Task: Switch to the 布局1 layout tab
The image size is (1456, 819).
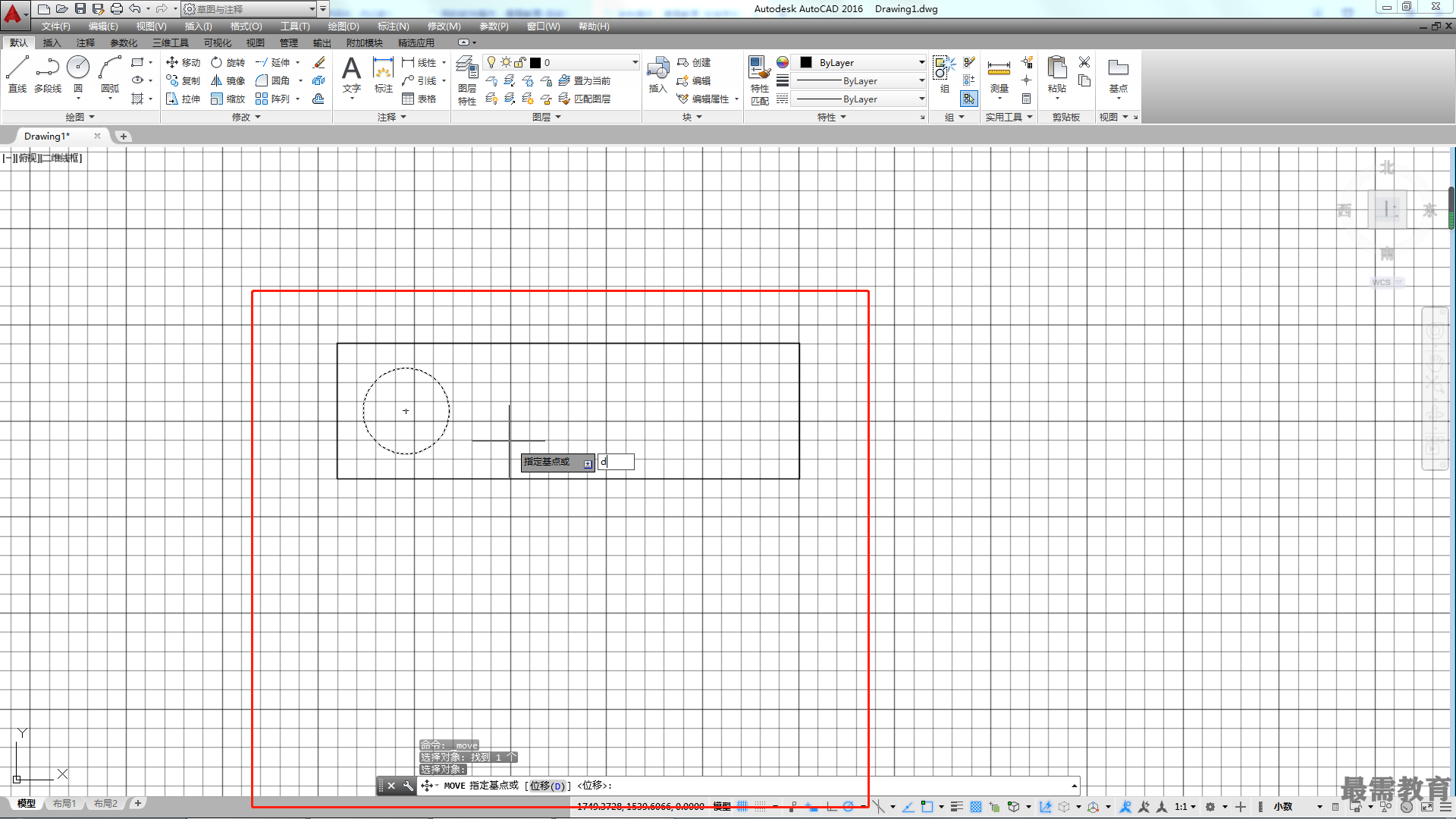Action: coord(64,803)
